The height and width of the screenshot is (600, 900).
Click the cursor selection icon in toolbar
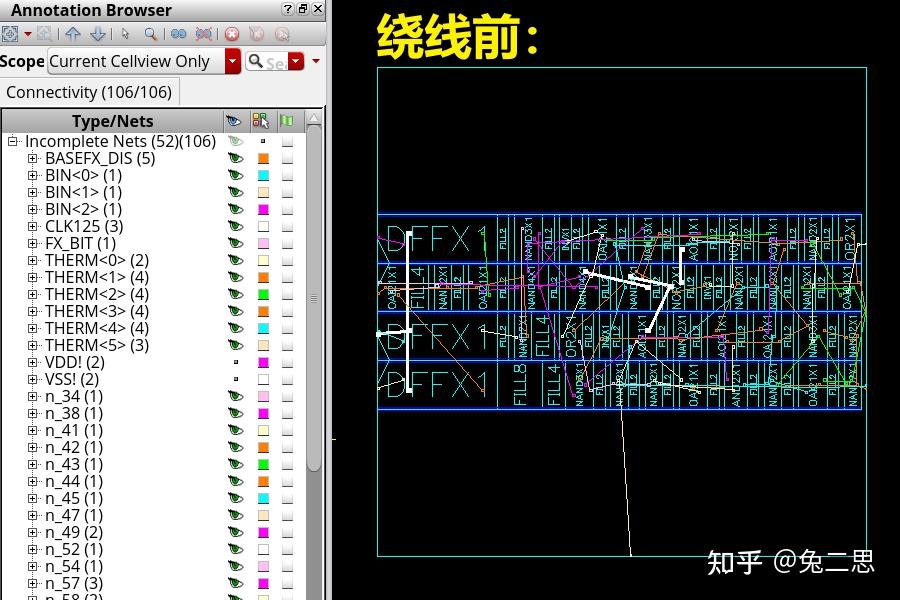coord(125,33)
